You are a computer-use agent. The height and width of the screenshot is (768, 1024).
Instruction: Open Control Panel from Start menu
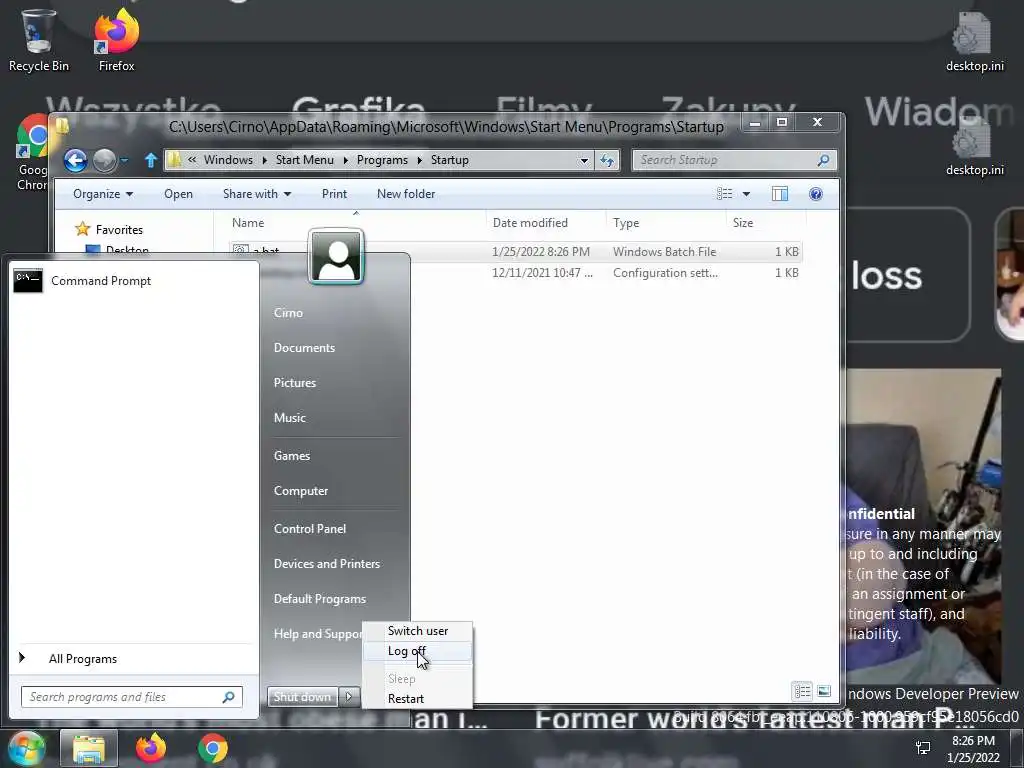click(310, 529)
